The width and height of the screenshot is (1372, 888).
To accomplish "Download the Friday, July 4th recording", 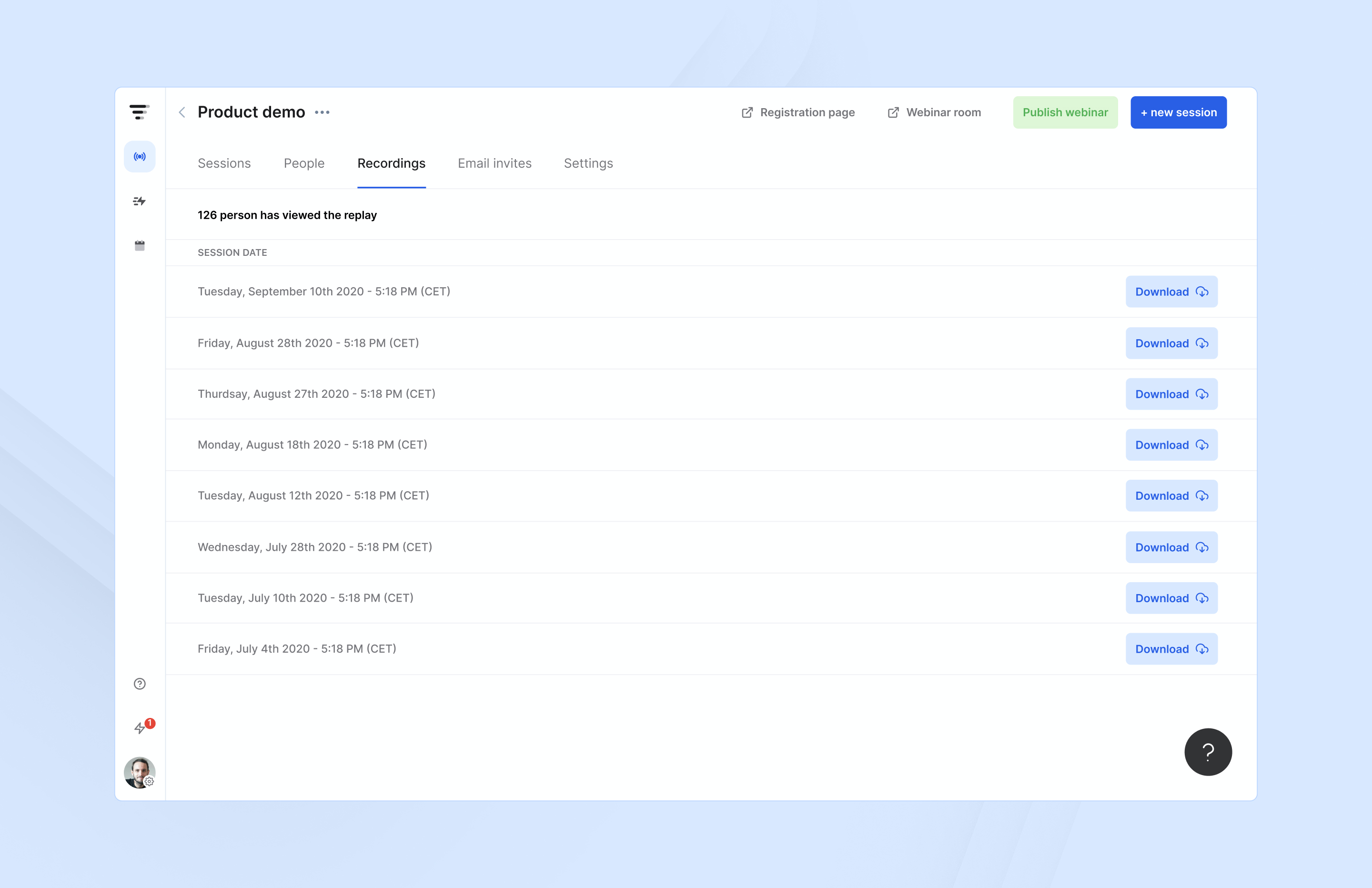I will click(1171, 649).
